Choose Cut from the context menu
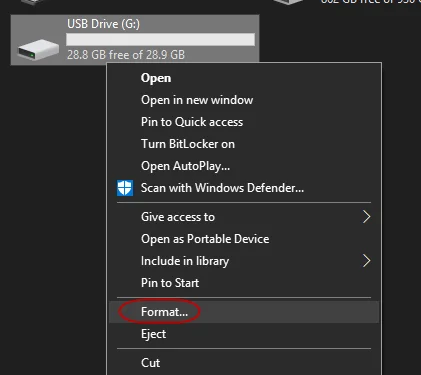This screenshot has width=421, height=375. (244, 363)
